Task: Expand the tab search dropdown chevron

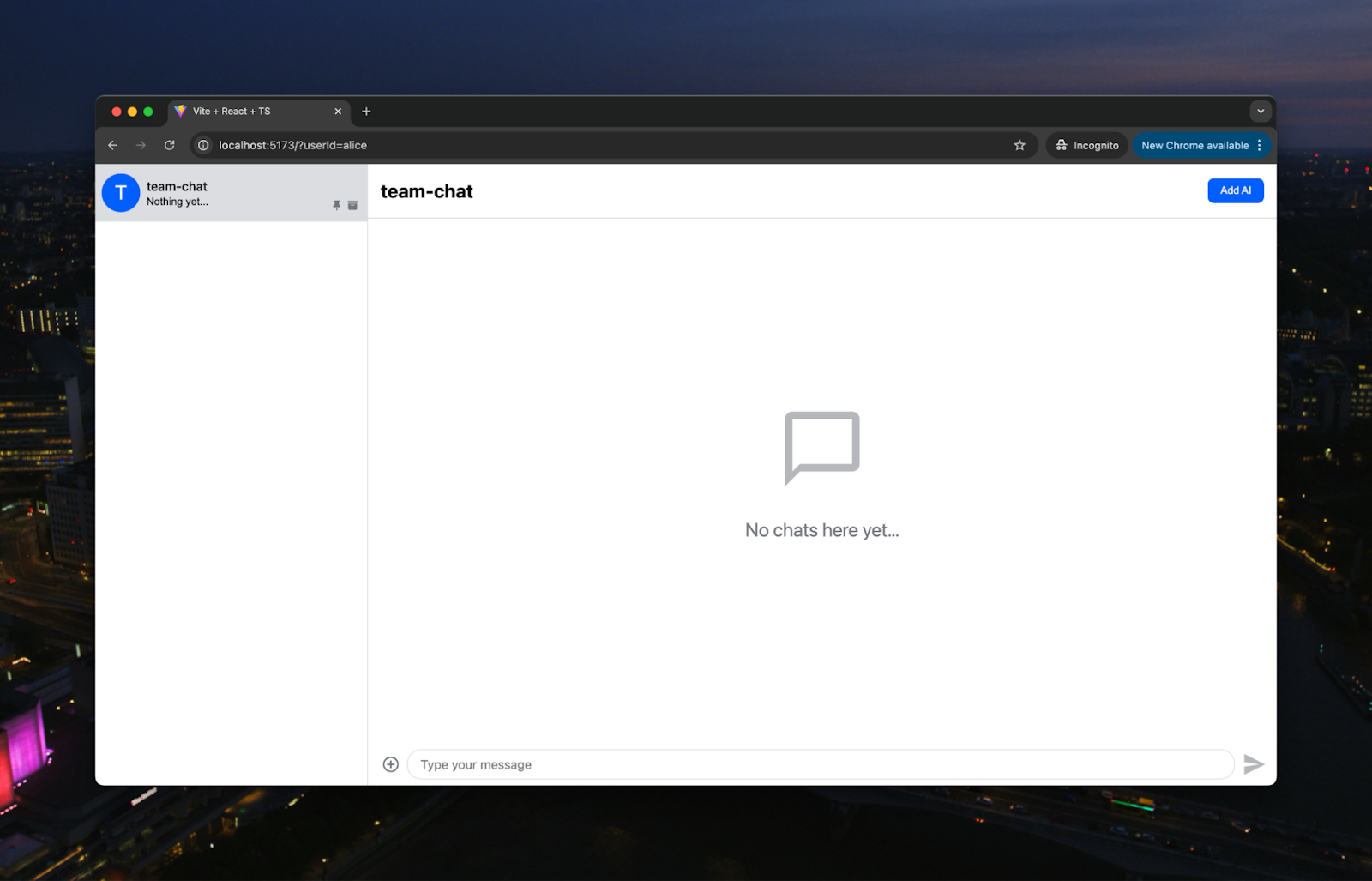Action: pyautogui.click(x=1261, y=112)
